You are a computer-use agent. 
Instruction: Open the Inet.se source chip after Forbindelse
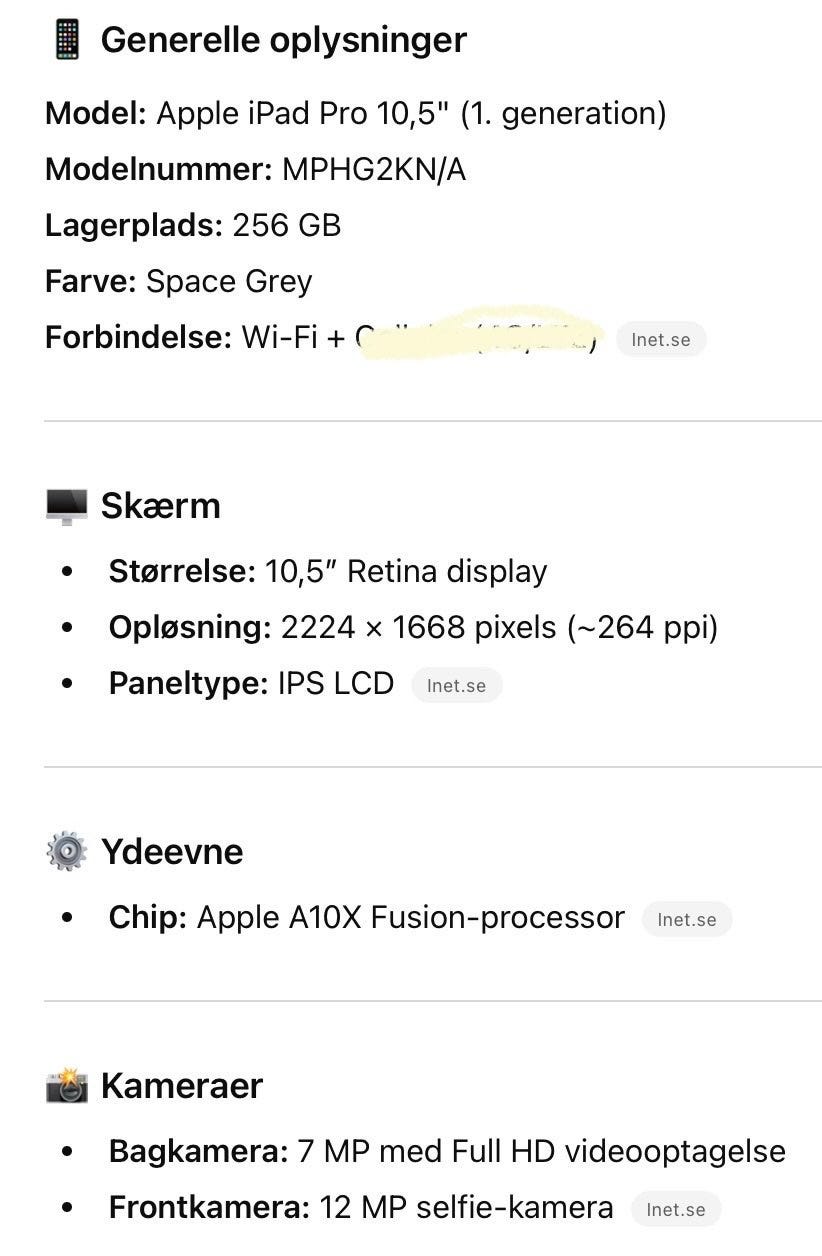coord(660,340)
